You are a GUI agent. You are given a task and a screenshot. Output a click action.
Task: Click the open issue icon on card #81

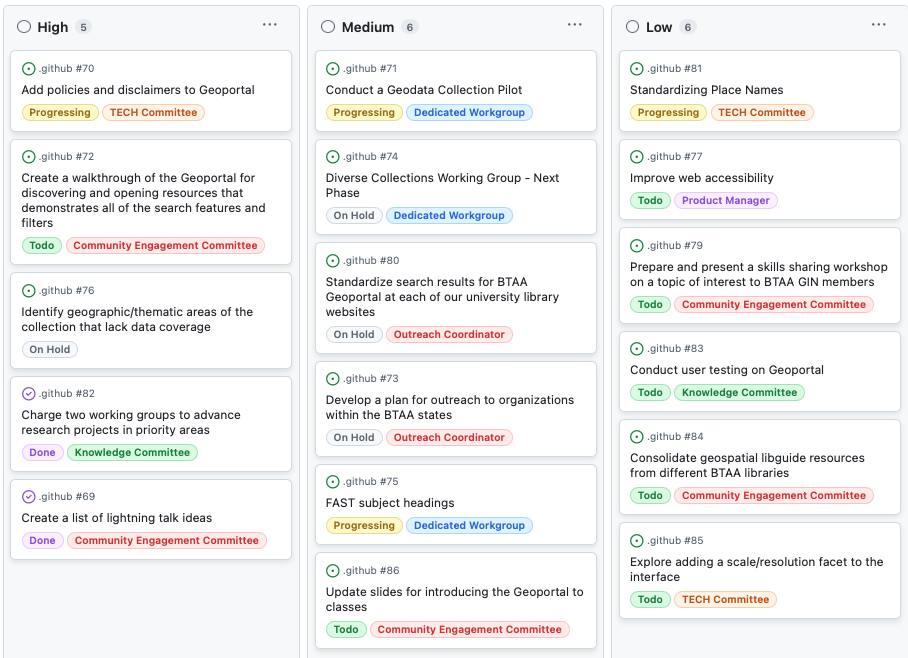637,69
